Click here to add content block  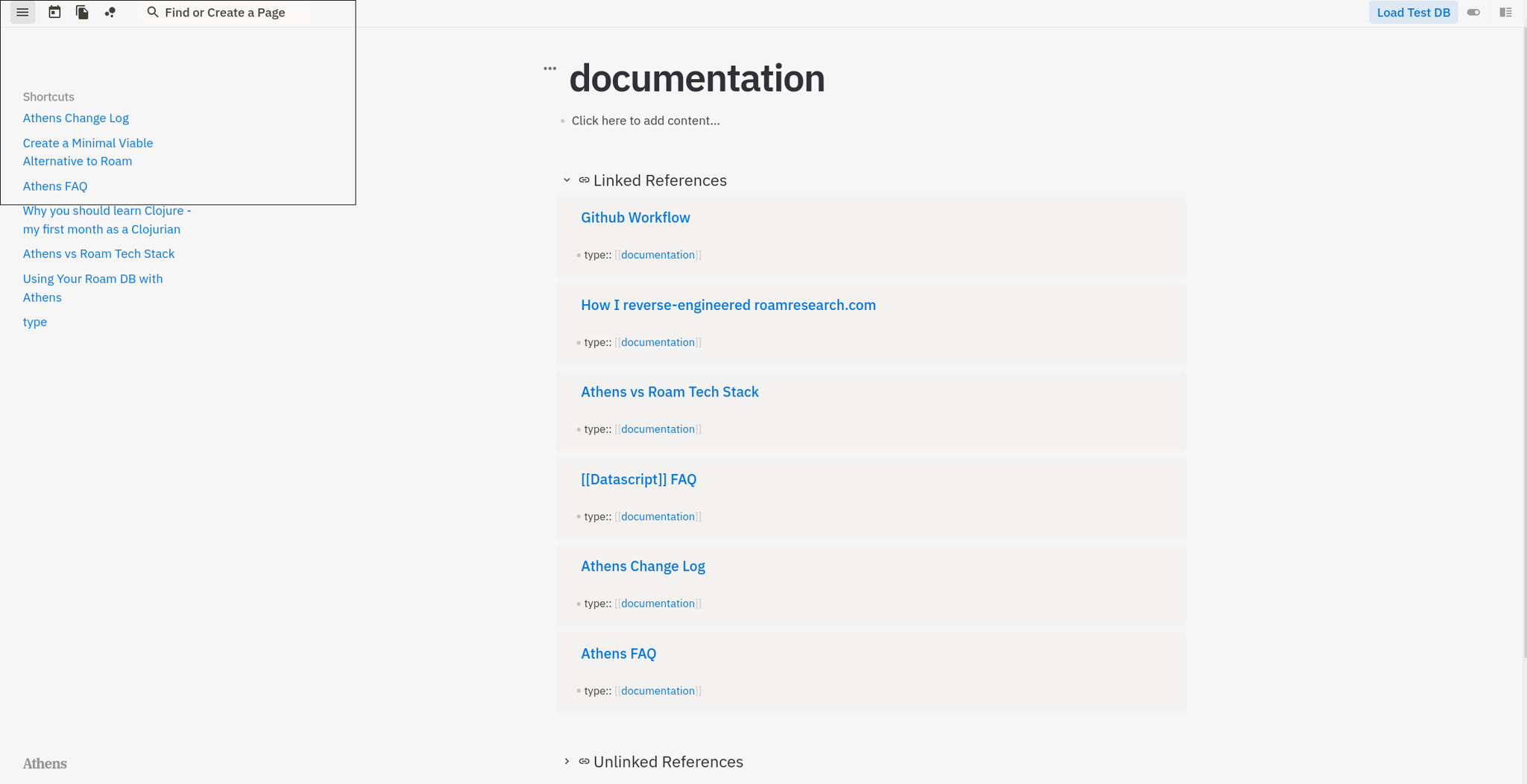pos(645,121)
